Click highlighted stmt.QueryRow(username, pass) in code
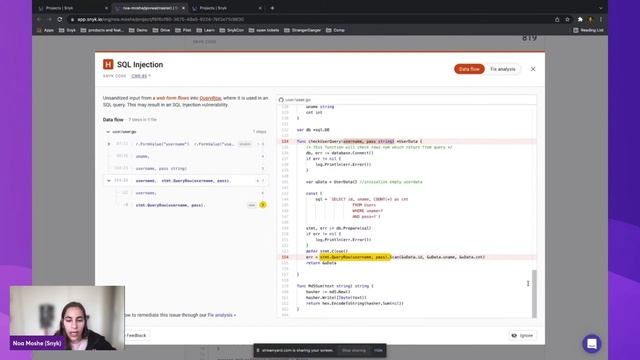640x360 pixels. click(x=355, y=257)
